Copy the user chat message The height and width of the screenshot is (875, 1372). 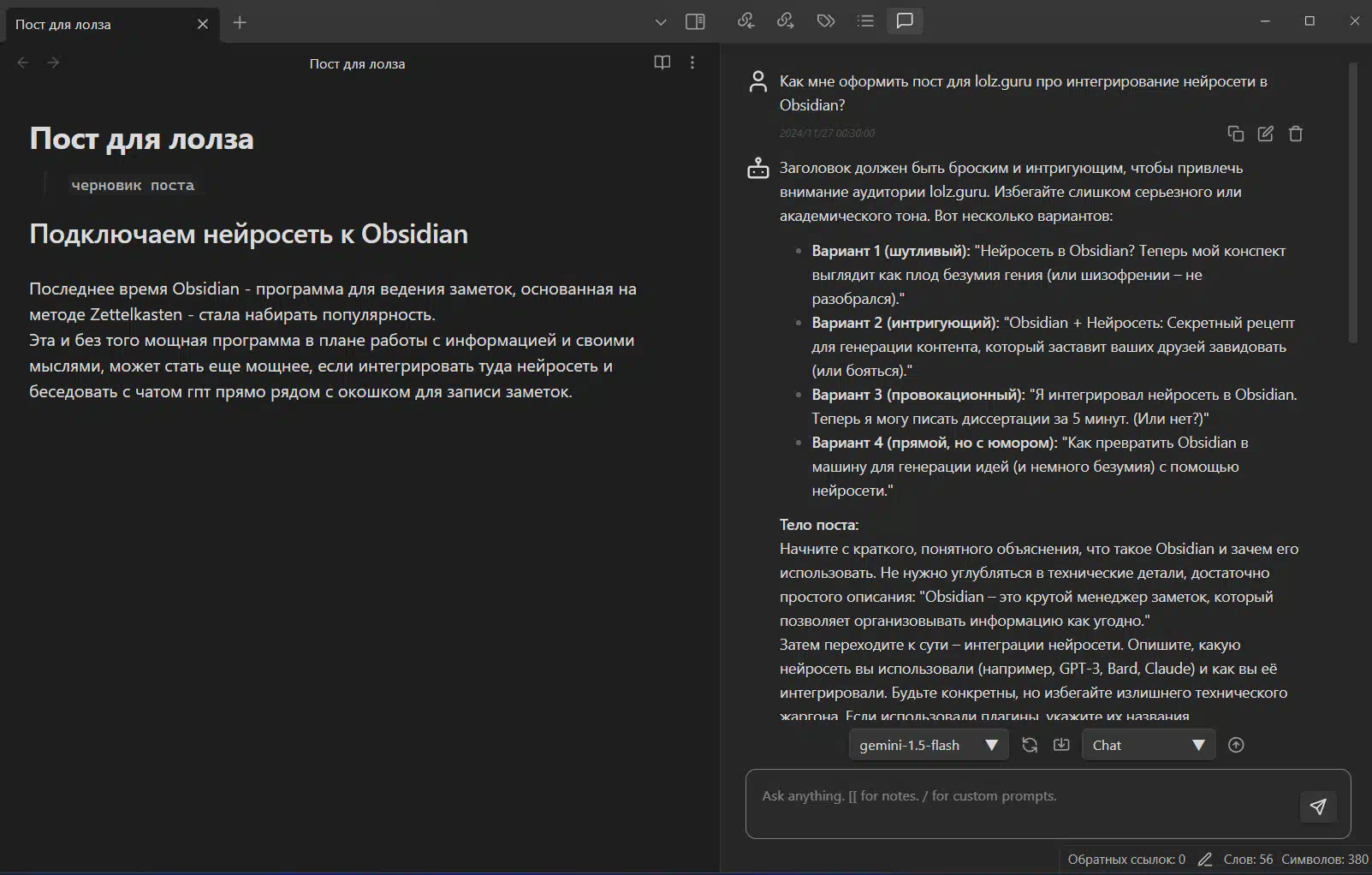pos(1235,134)
